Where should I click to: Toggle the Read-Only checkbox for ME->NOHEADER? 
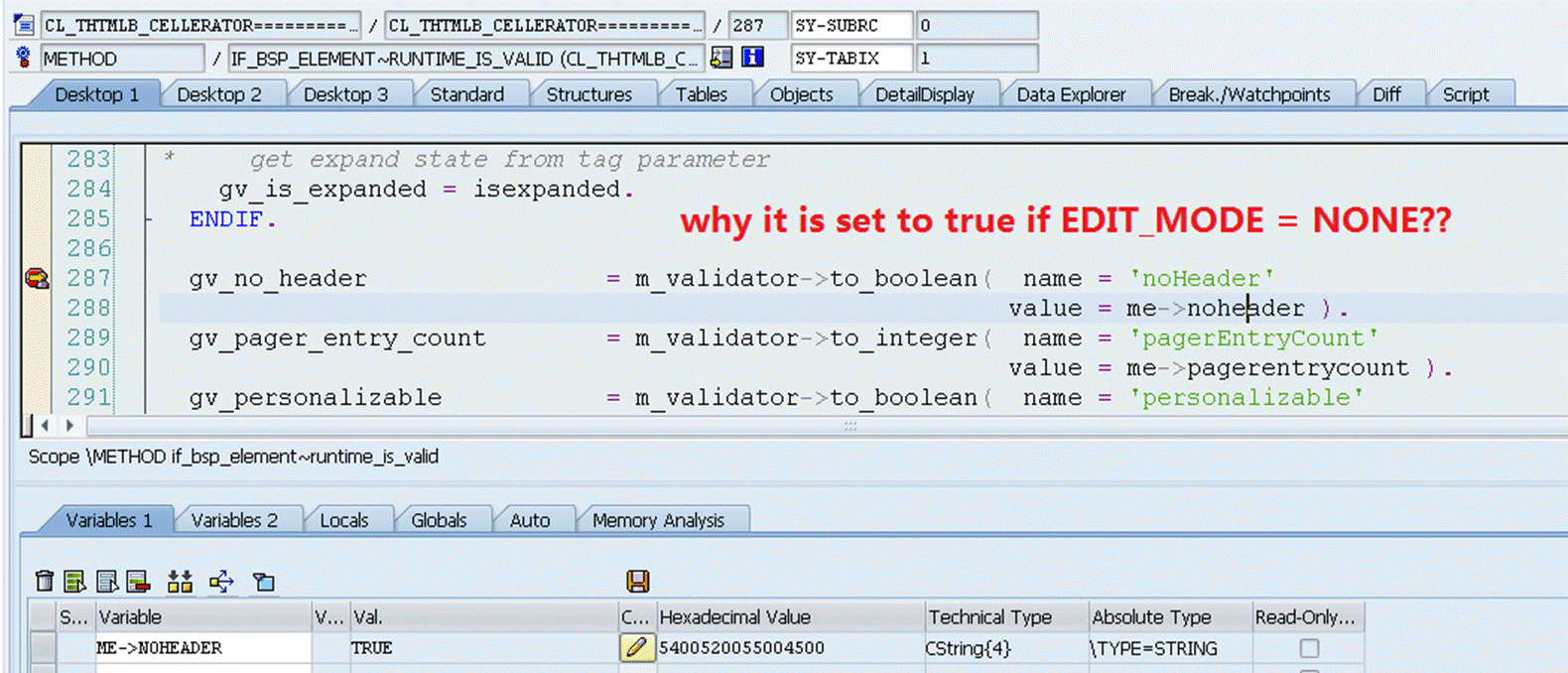1309,648
